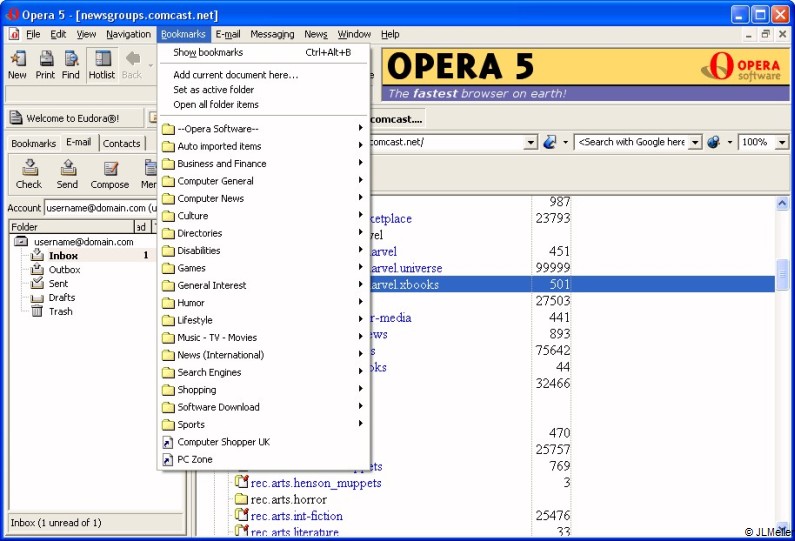Click the Opera 5 banner advertisement
The width and height of the screenshot is (795, 541).
tap(585, 75)
